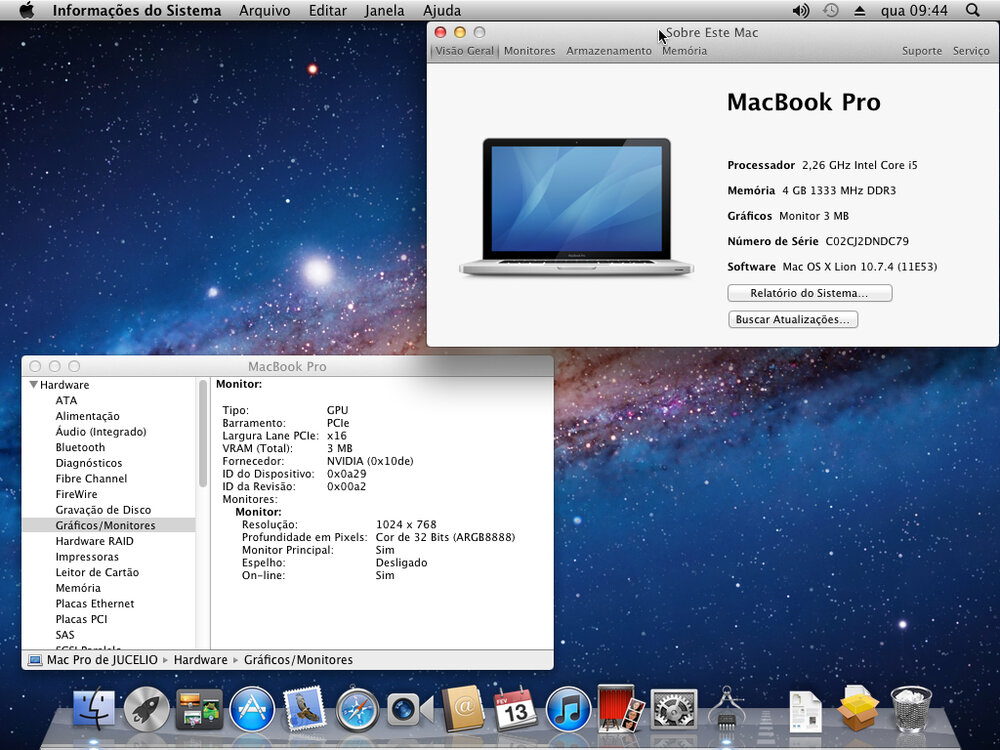
Task: Click the Trash icon in dock
Action: [x=911, y=709]
